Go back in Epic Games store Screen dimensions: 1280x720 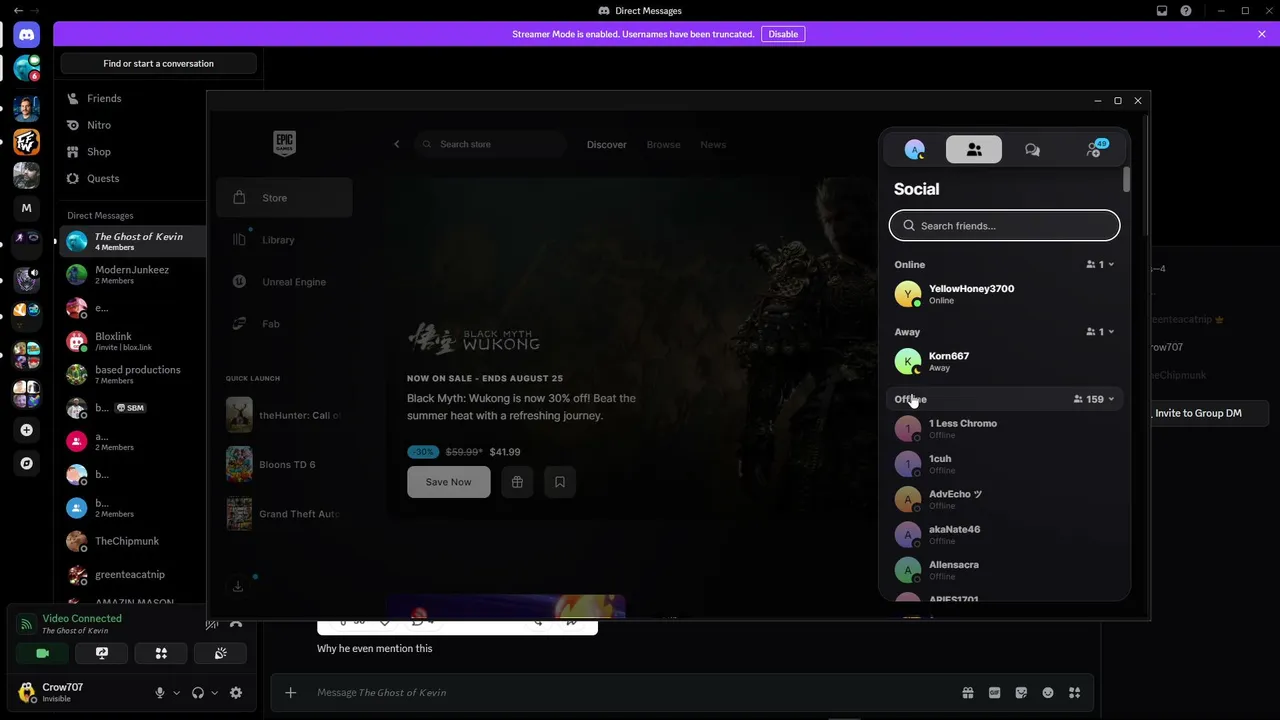396,144
